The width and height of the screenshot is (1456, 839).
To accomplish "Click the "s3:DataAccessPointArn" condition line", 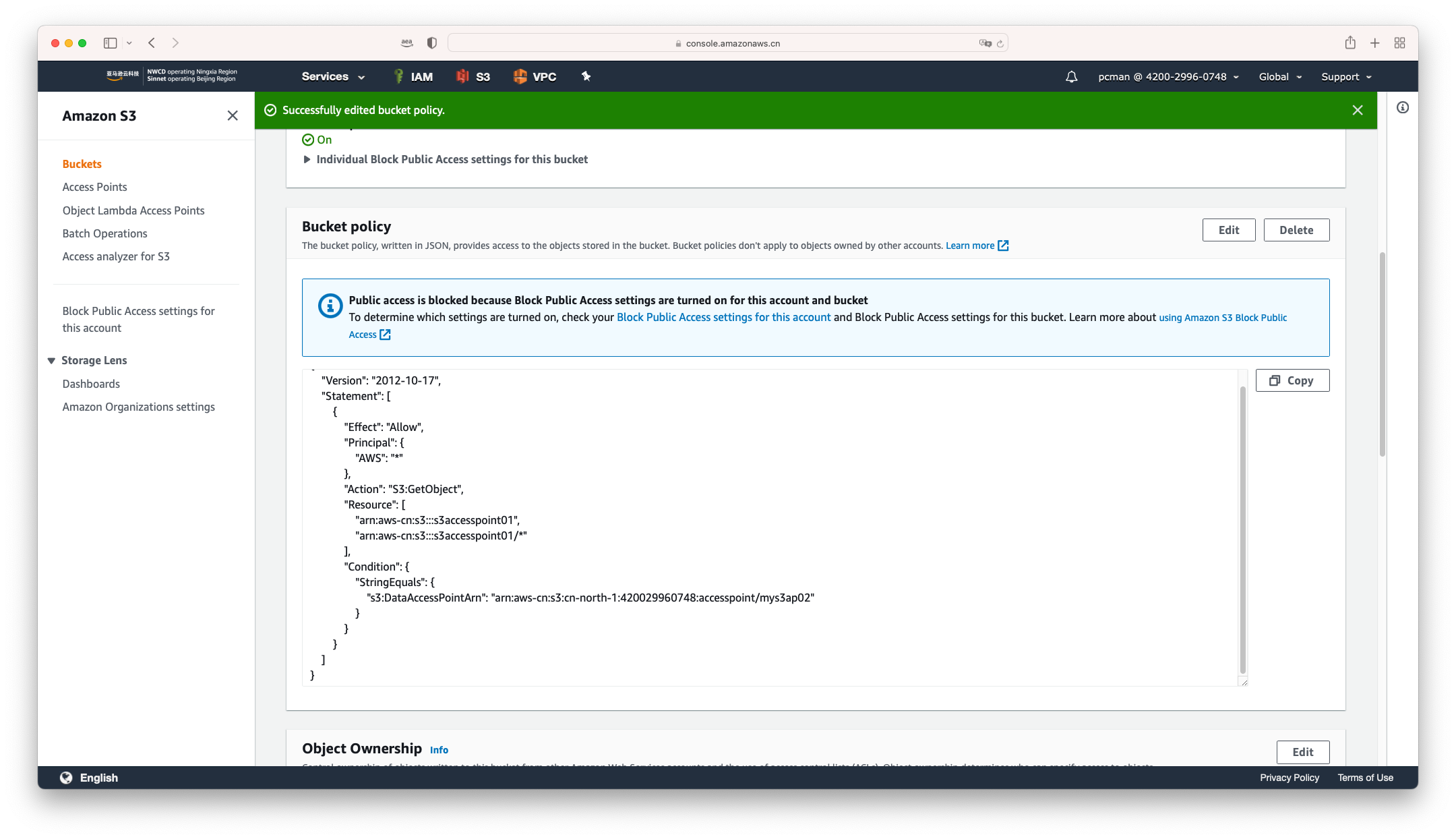I will pos(590,598).
